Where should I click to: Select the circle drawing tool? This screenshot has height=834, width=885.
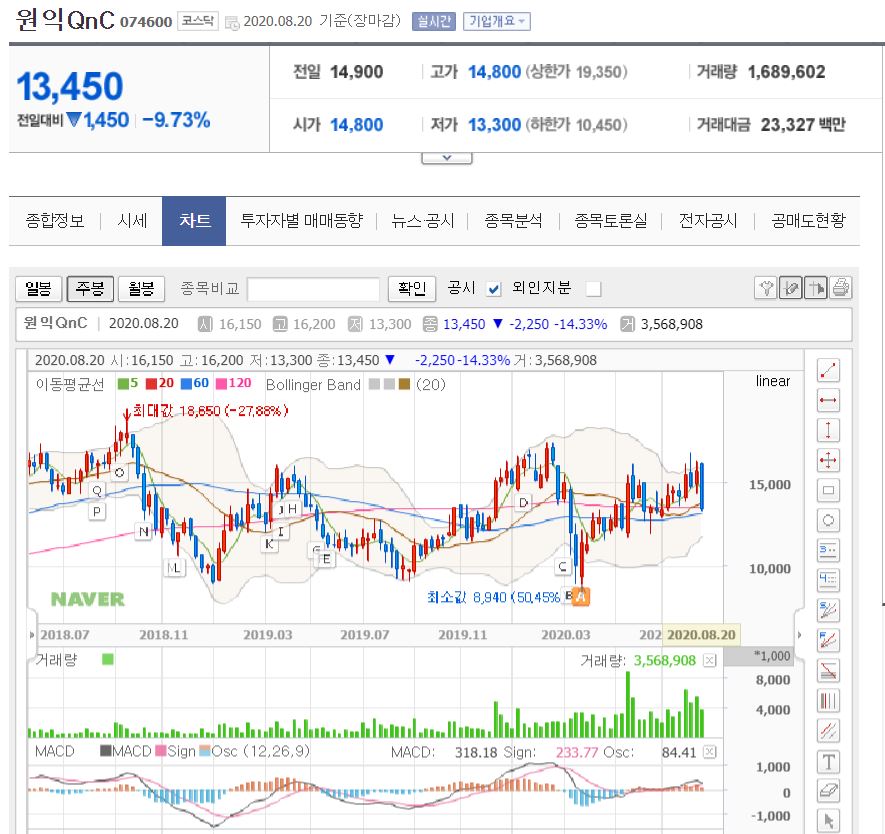[x=828, y=520]
